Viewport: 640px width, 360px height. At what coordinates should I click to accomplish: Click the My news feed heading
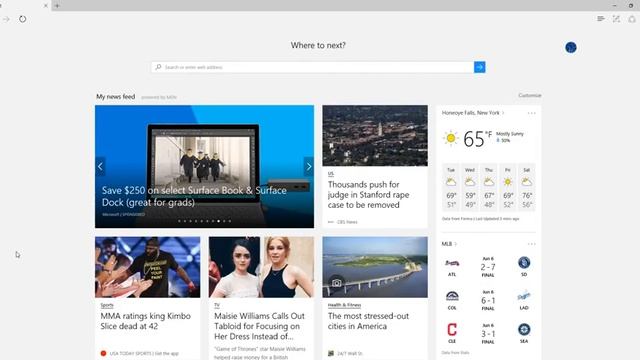pyautogui.click(x=116, y=97)
